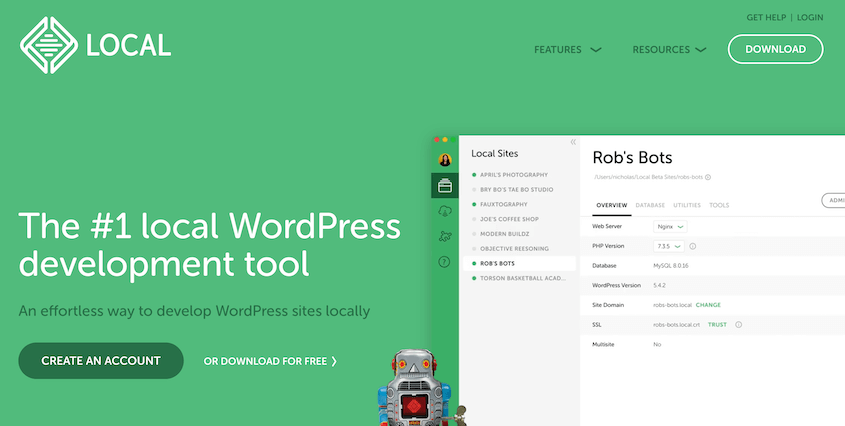Click the robs-bots.local domain text
The width and height of the screenshot is (845, 426).
(x=673, y=305)
